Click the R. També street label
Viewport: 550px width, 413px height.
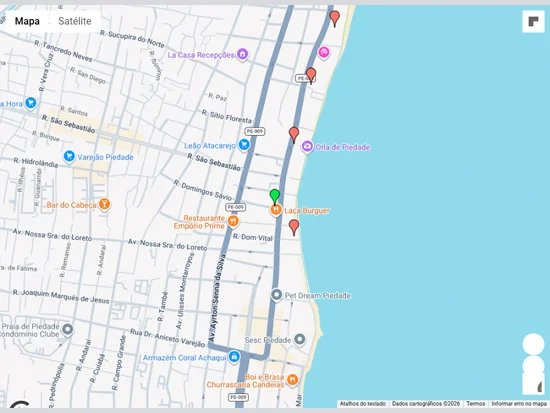click(162, 306)
